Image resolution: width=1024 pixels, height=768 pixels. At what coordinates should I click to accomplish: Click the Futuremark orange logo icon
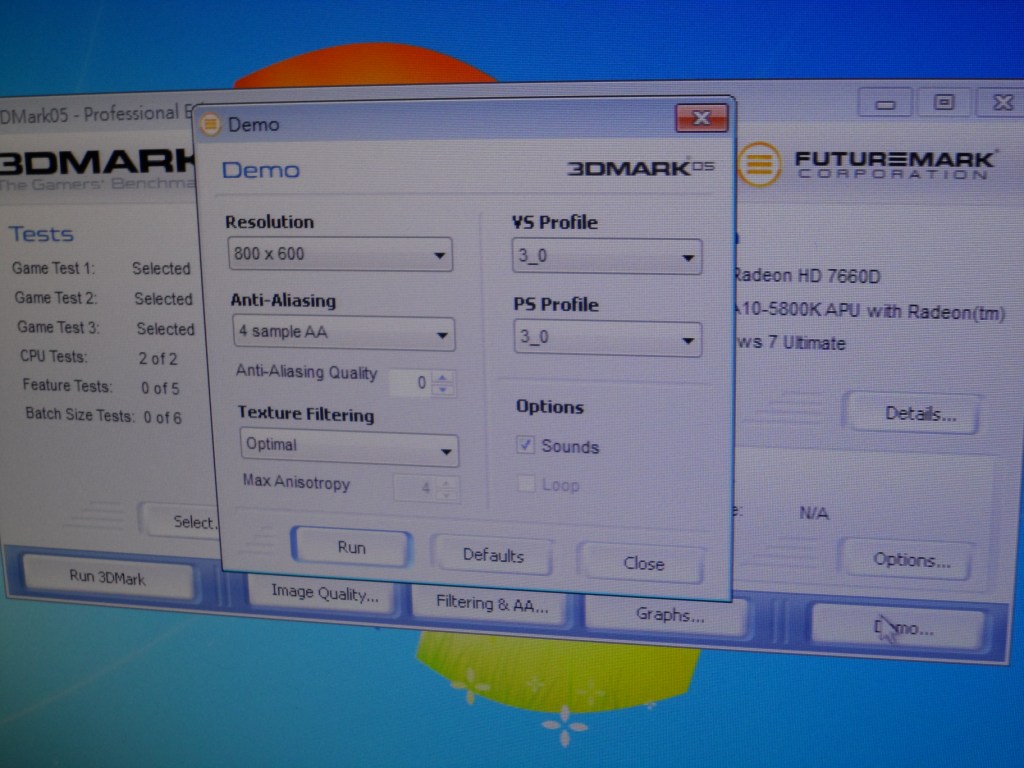759,164
